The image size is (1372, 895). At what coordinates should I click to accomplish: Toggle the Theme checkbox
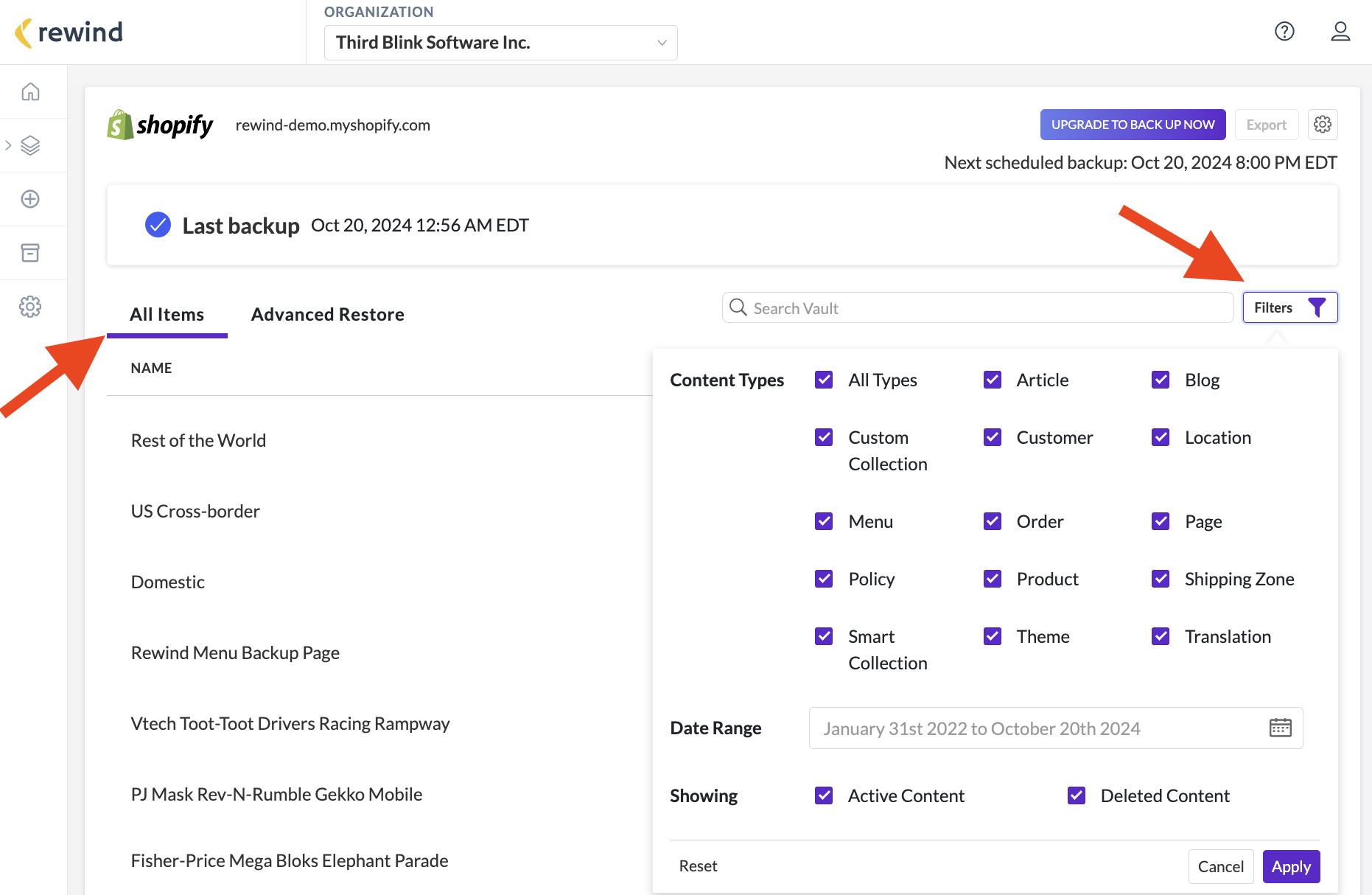pos(993,636)
